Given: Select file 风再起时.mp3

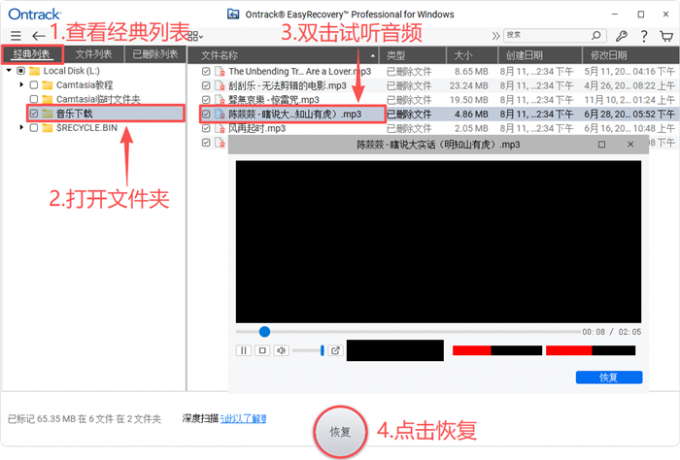Looking at the screenshot, I should pyautogui.click(x=257, y=128).
